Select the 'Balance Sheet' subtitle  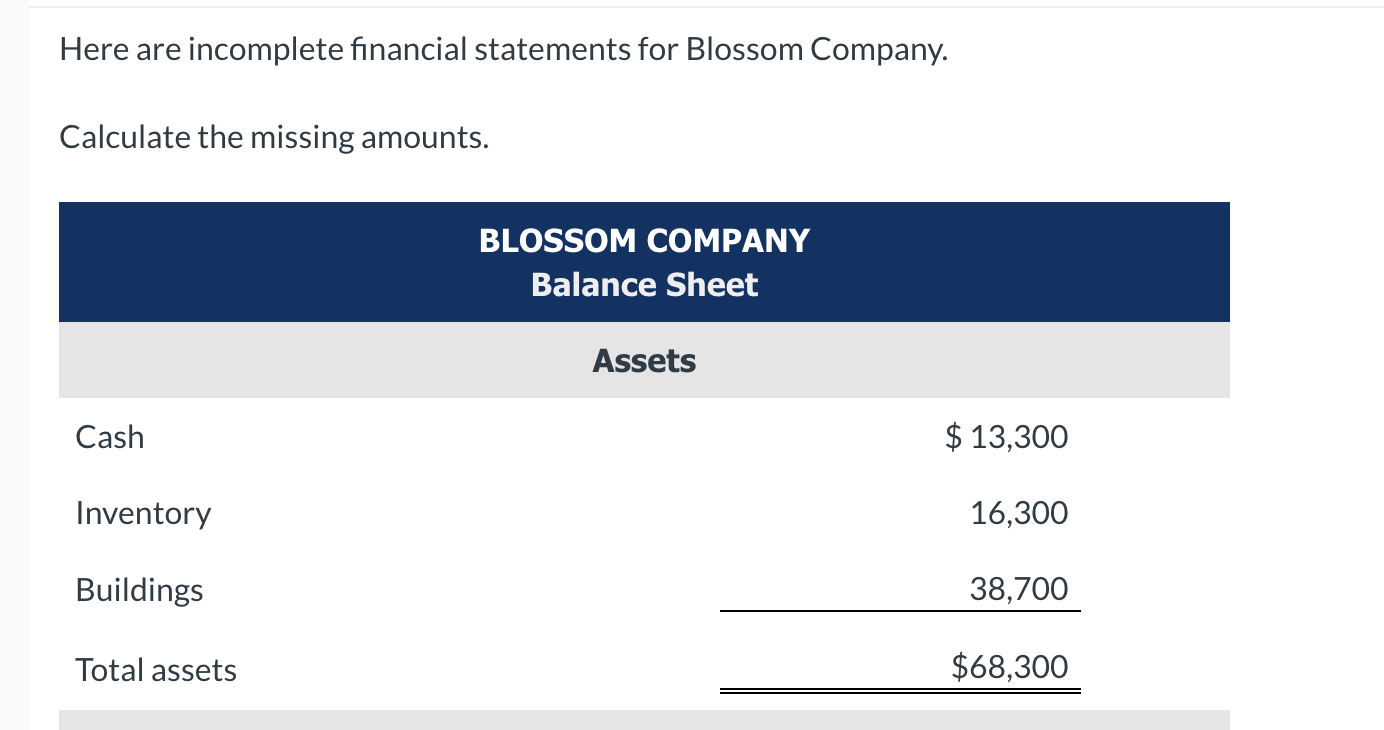(644, 285)
